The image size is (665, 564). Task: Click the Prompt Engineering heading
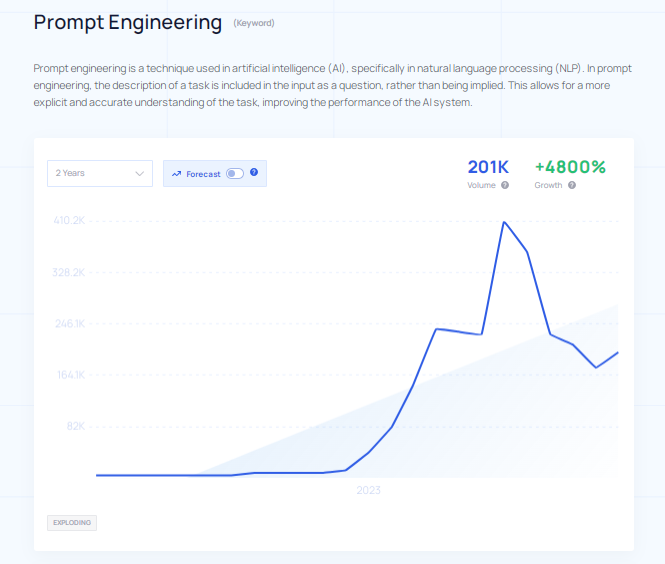tap(128, 22)
